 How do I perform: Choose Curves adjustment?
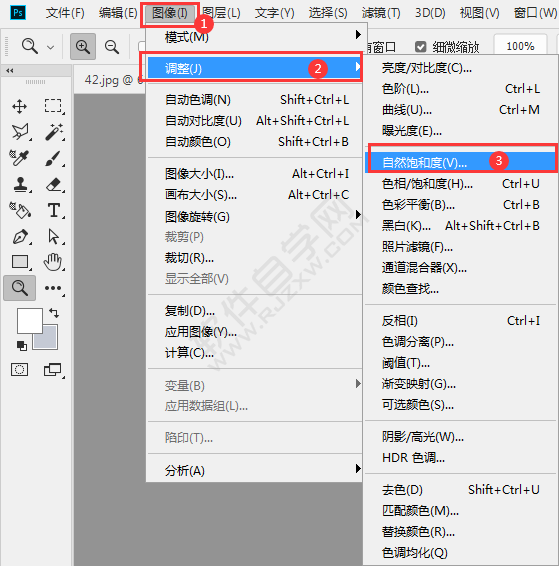click(460, 109)
